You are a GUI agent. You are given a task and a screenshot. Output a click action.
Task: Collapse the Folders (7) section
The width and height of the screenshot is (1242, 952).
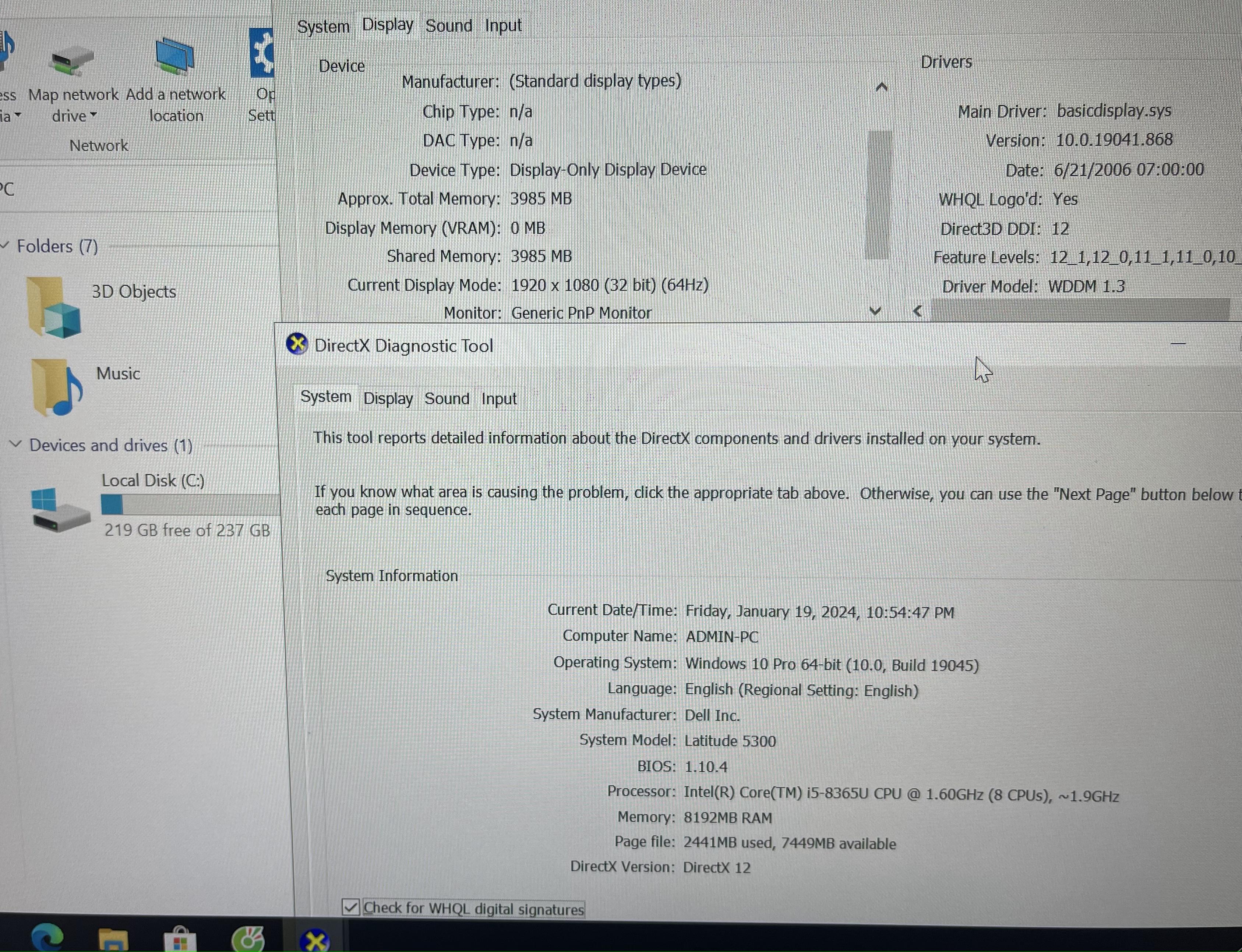[x=5, y=245]
